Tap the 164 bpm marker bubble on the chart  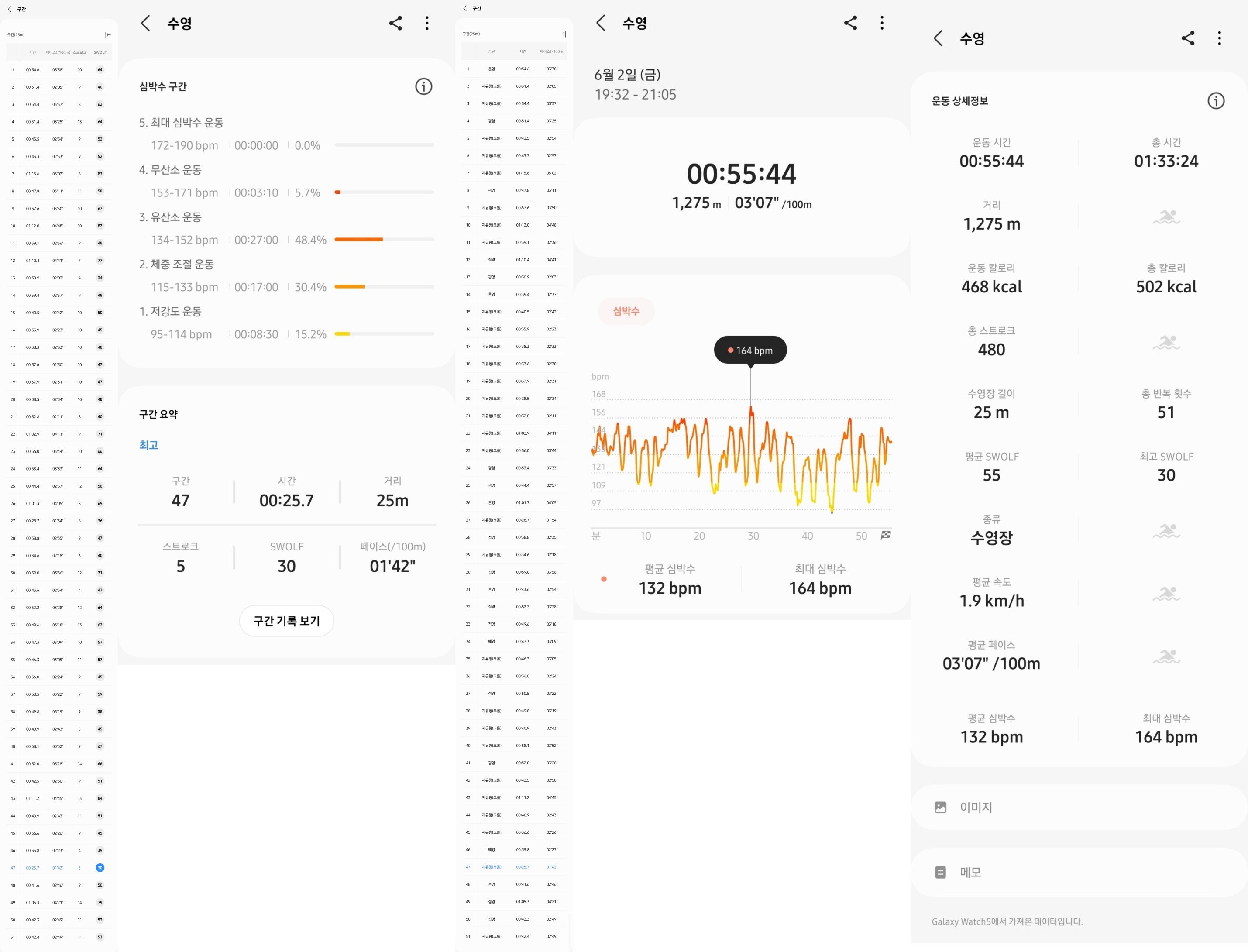pos(750,350)
